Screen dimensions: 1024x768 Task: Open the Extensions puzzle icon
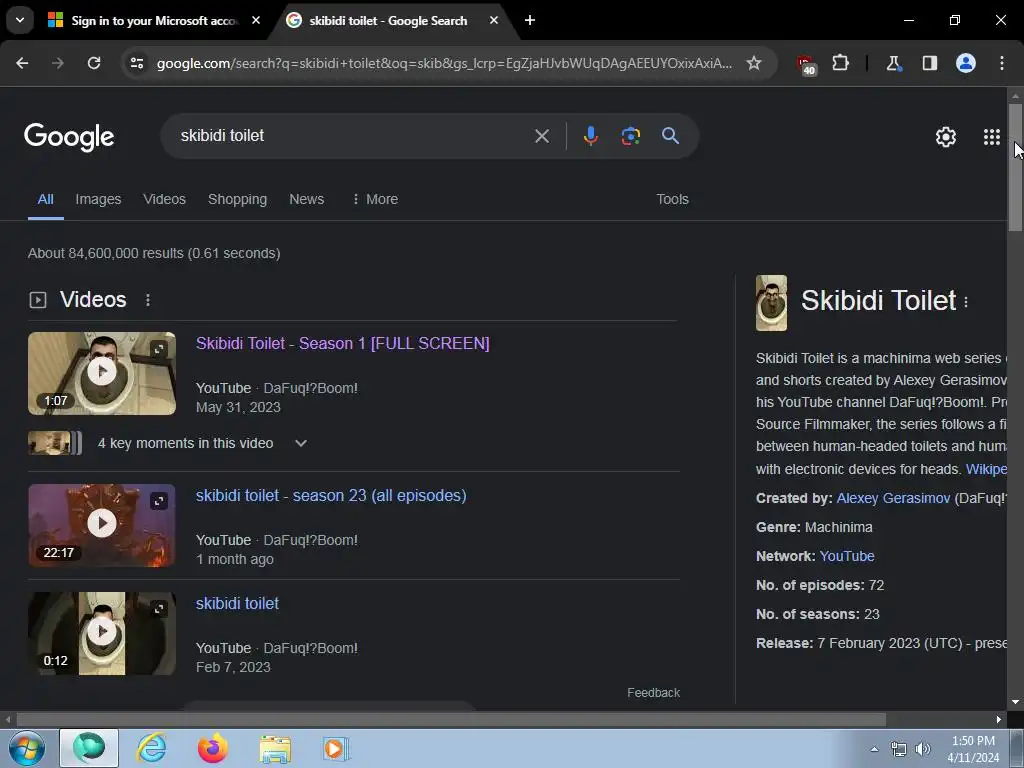(x=840, y=63)
